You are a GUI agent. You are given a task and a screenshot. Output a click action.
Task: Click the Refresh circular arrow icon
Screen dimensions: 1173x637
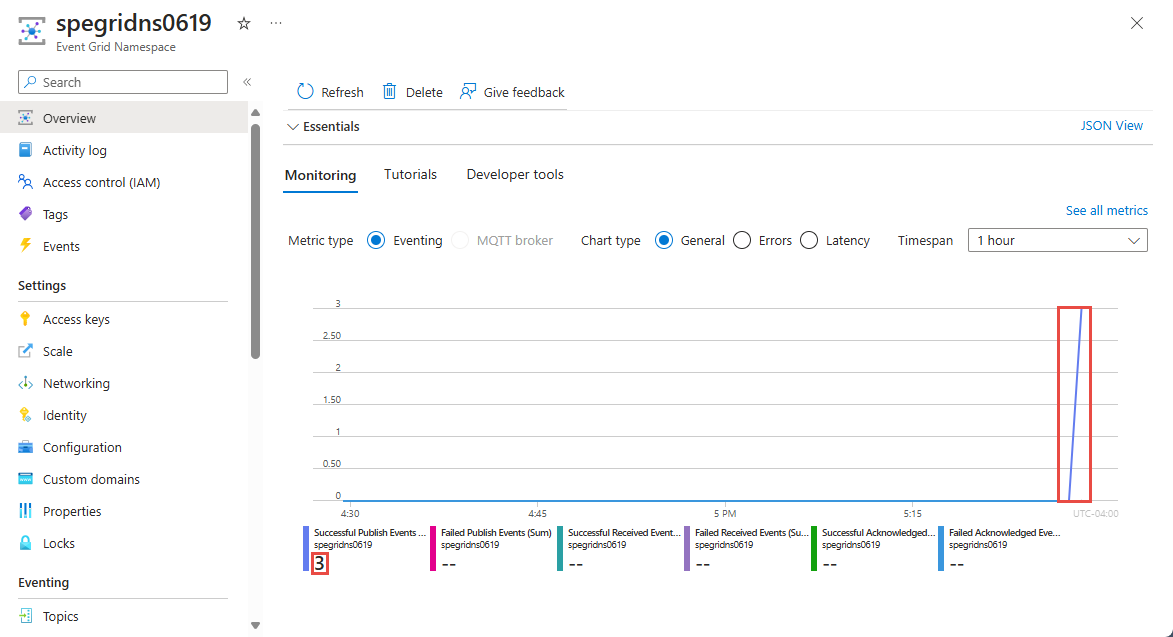(305, 91)
